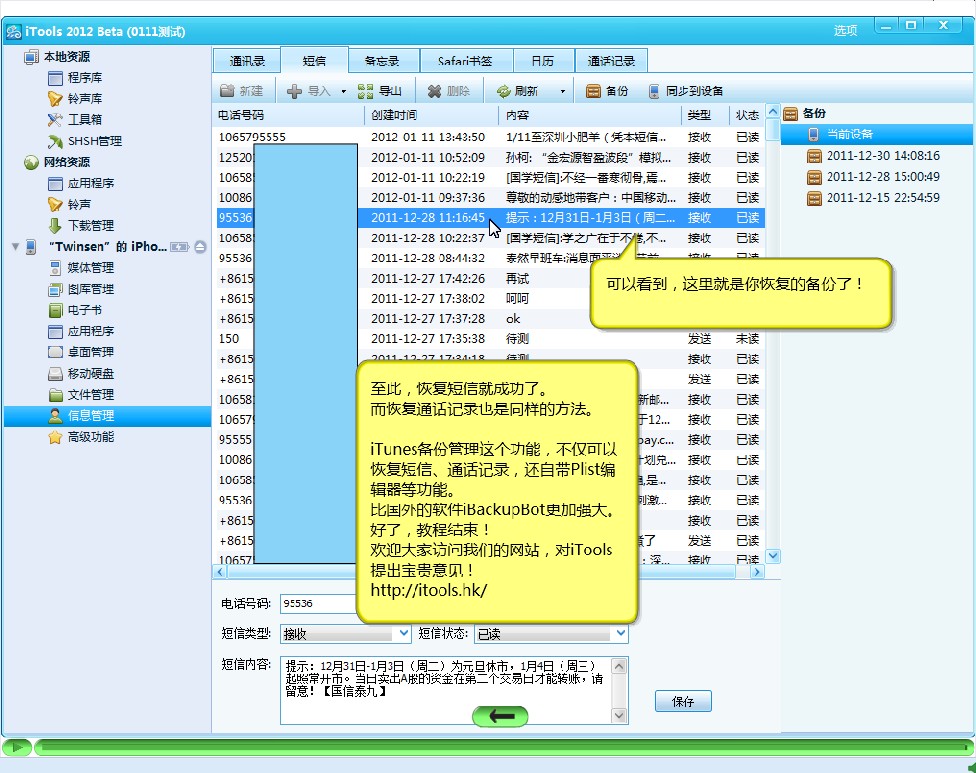Viewport: 976px width, 773px height.
Task: Click 同步到设备 sync to device button
Action: [686, 91]
